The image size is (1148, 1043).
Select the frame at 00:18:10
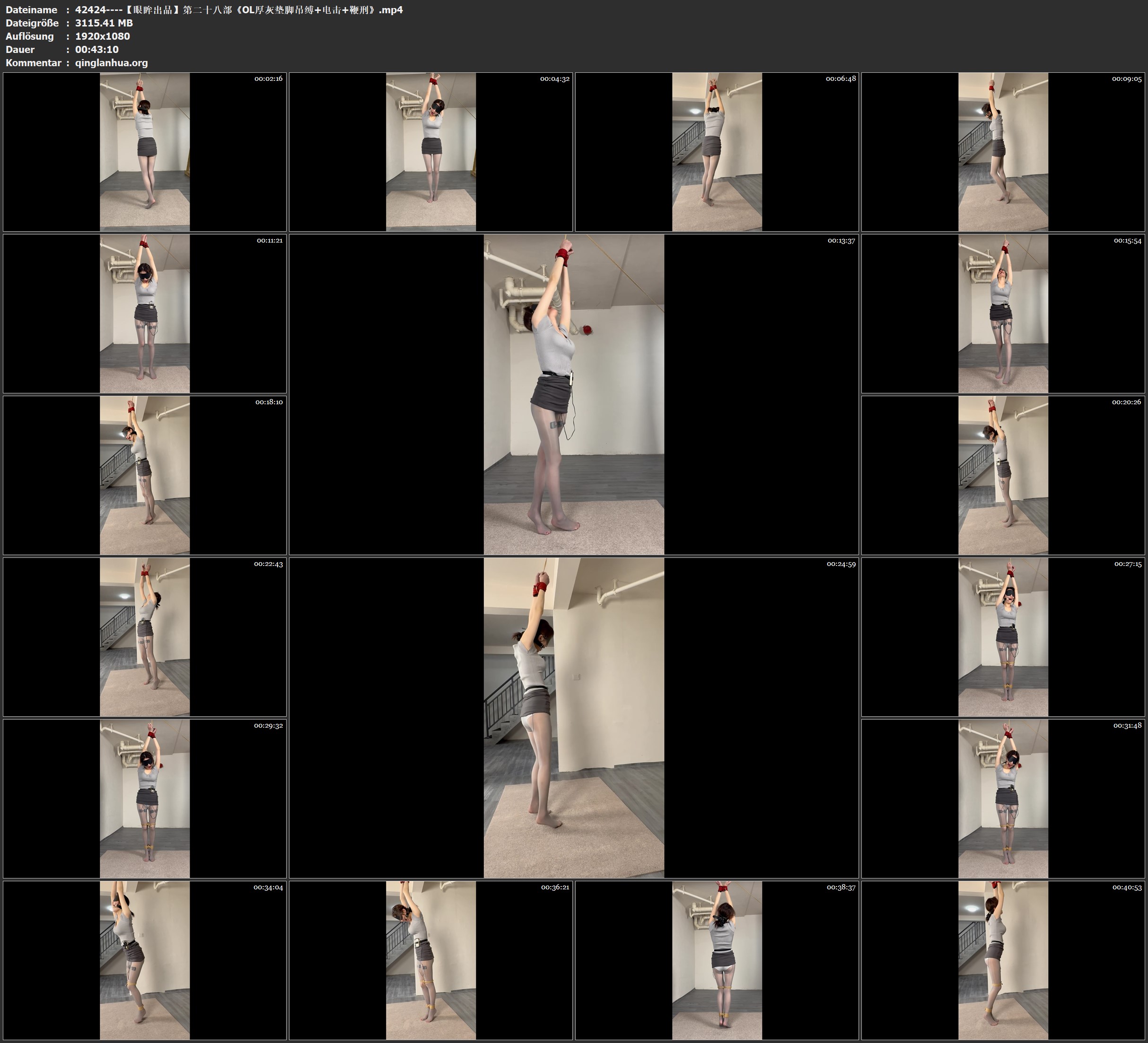[x=145, y=475]
